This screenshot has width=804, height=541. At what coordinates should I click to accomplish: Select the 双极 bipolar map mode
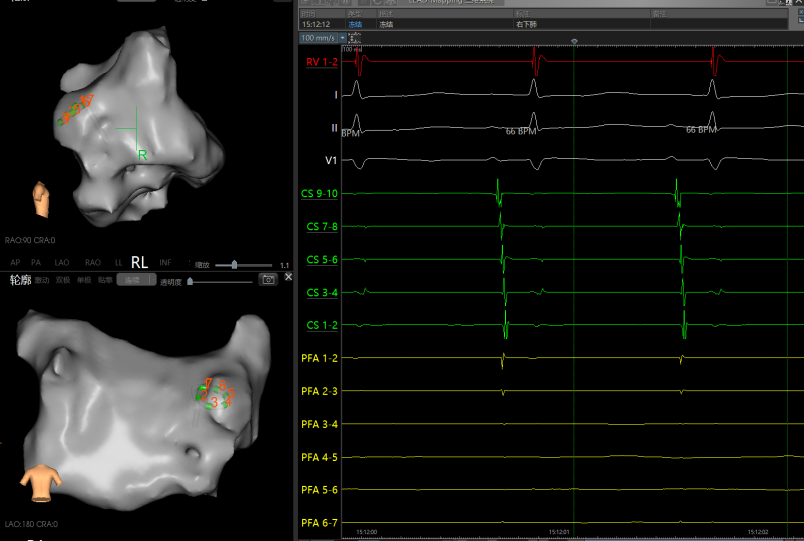pos(63,281)
